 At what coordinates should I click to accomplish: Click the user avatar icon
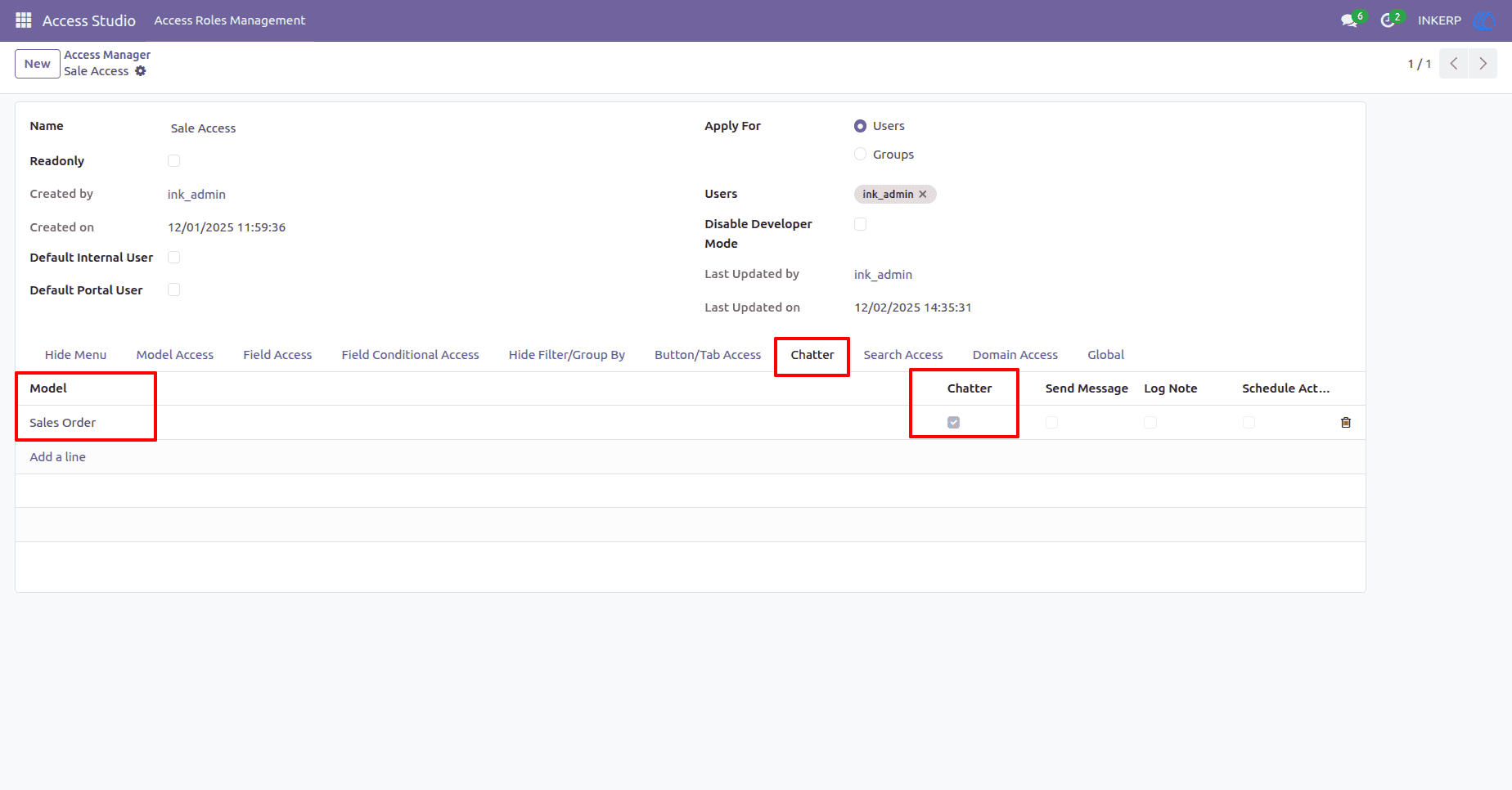click(x=1484, y=20)
